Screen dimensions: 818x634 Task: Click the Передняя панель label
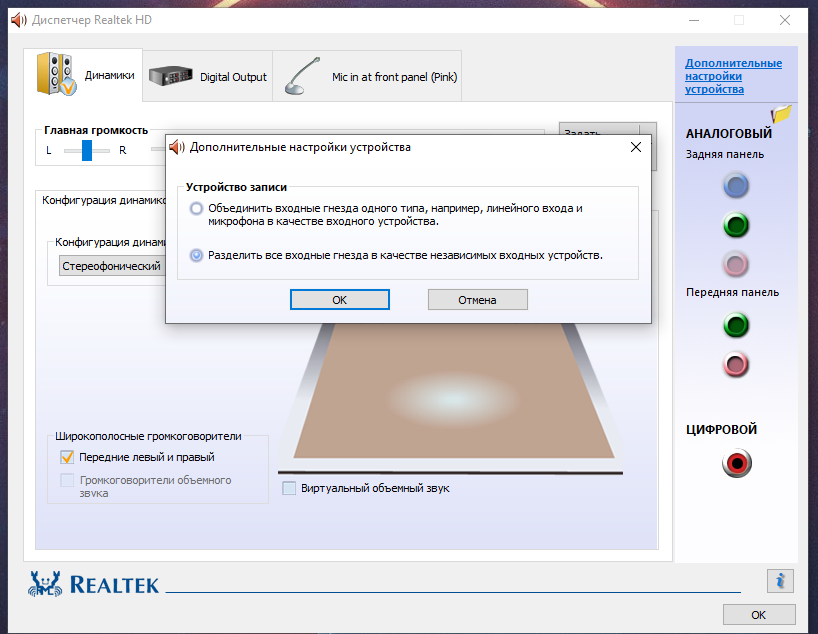point(732,292)
